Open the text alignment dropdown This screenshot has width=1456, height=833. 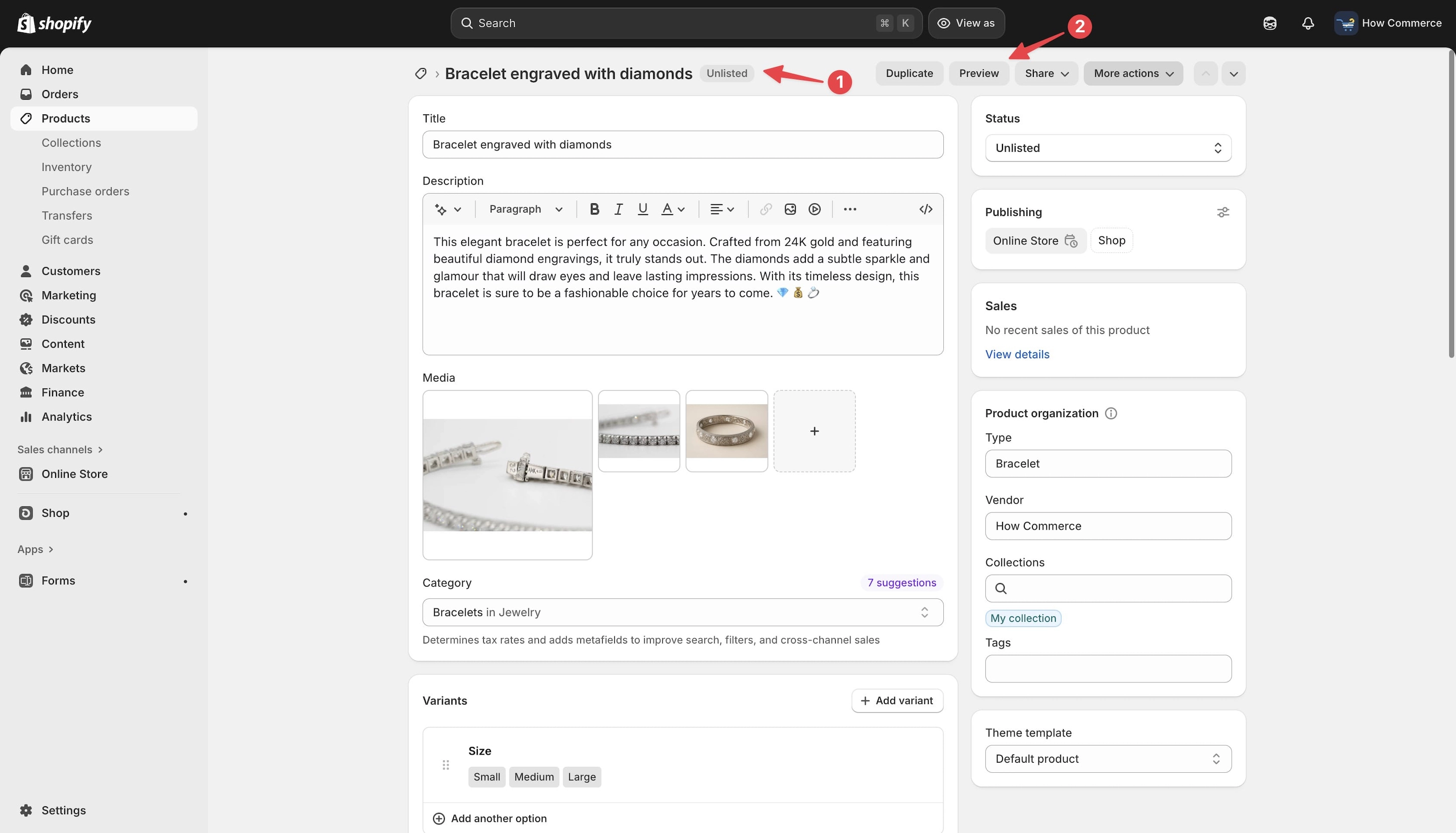coord(722,209)
